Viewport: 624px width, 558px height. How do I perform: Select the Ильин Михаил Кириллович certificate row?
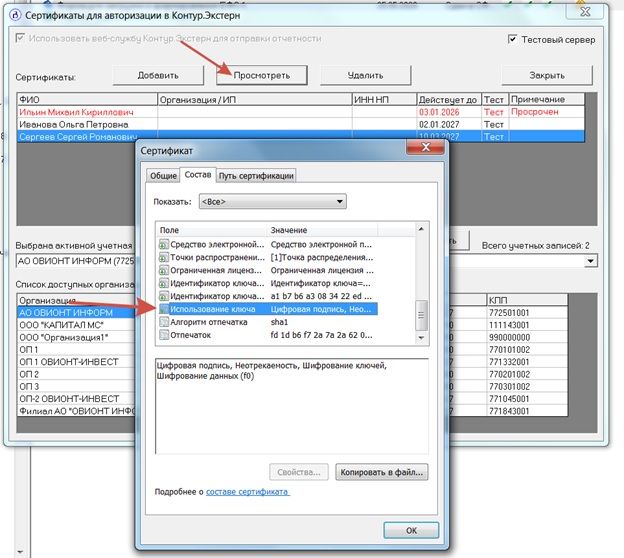point(301,112)
